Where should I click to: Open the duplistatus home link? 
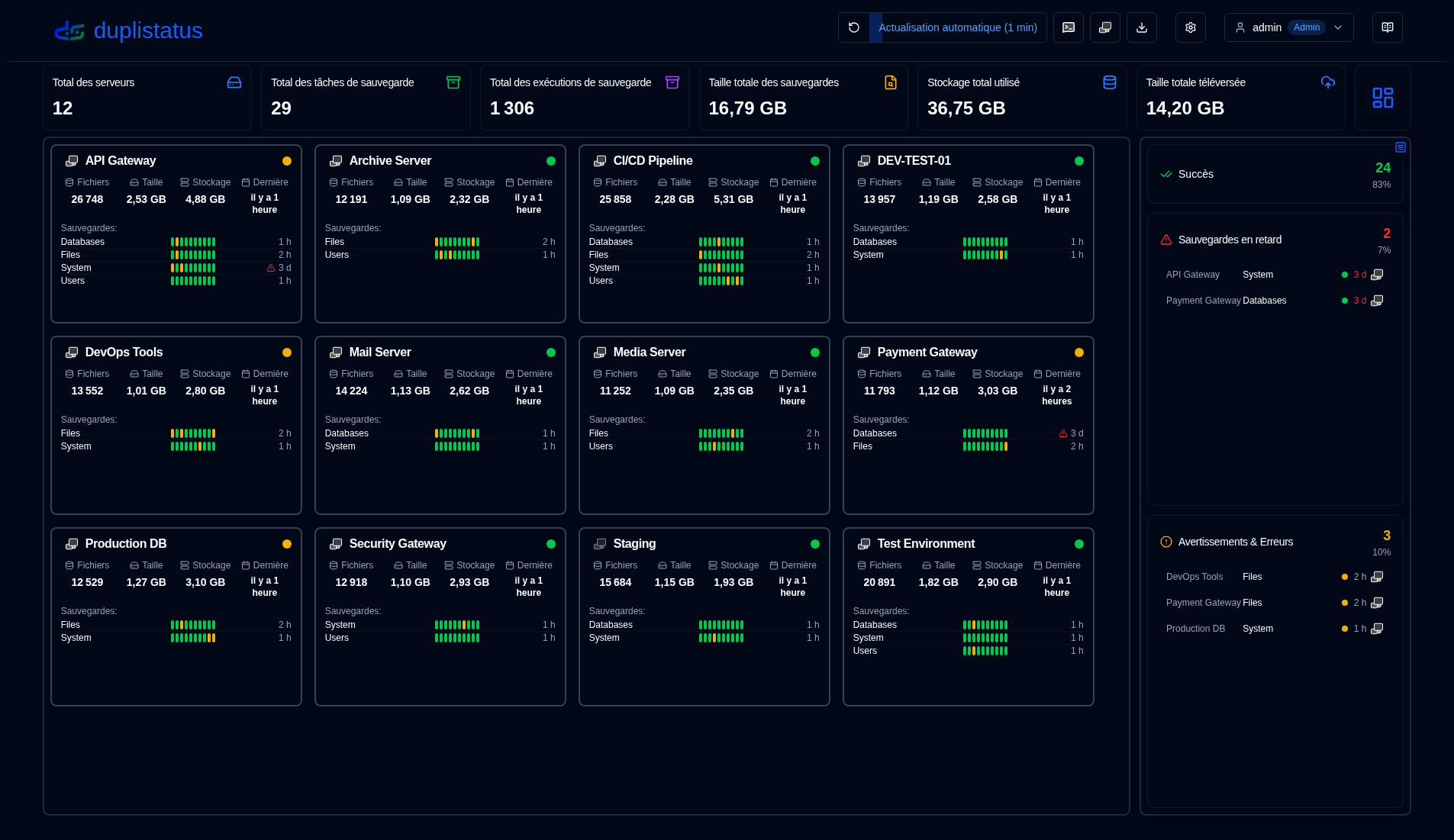128,31
